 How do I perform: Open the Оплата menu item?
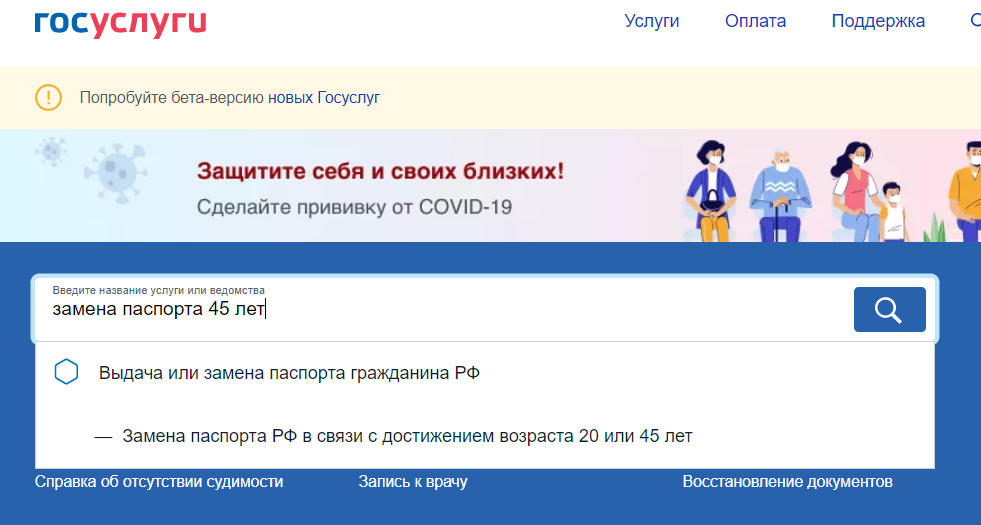755,21
